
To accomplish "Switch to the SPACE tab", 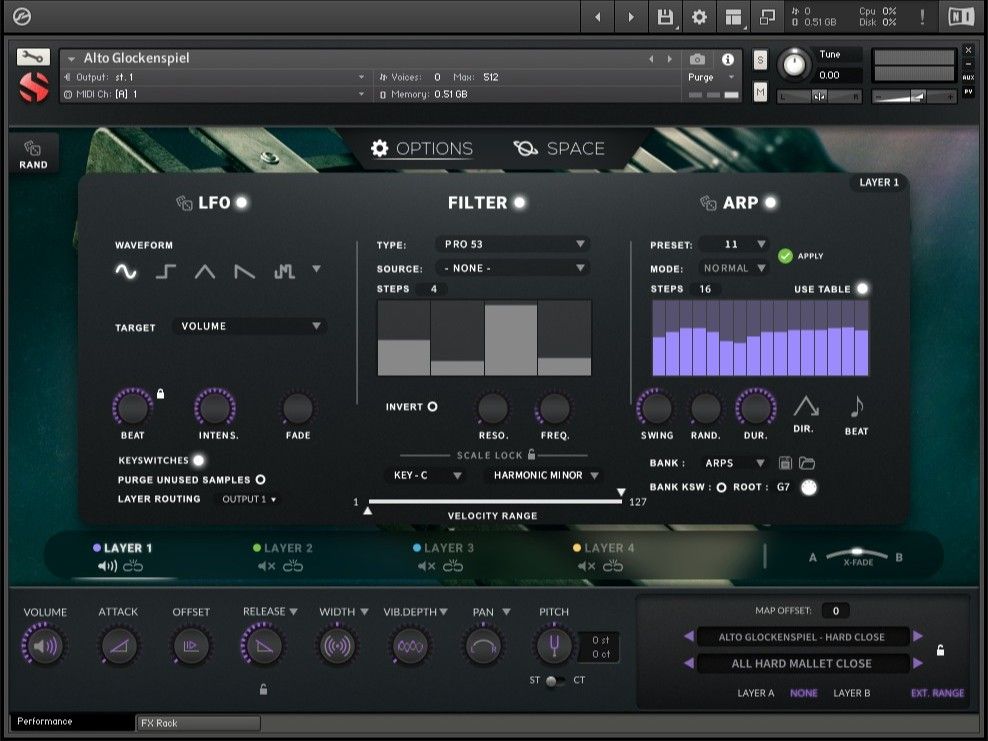I will (575, 148).
